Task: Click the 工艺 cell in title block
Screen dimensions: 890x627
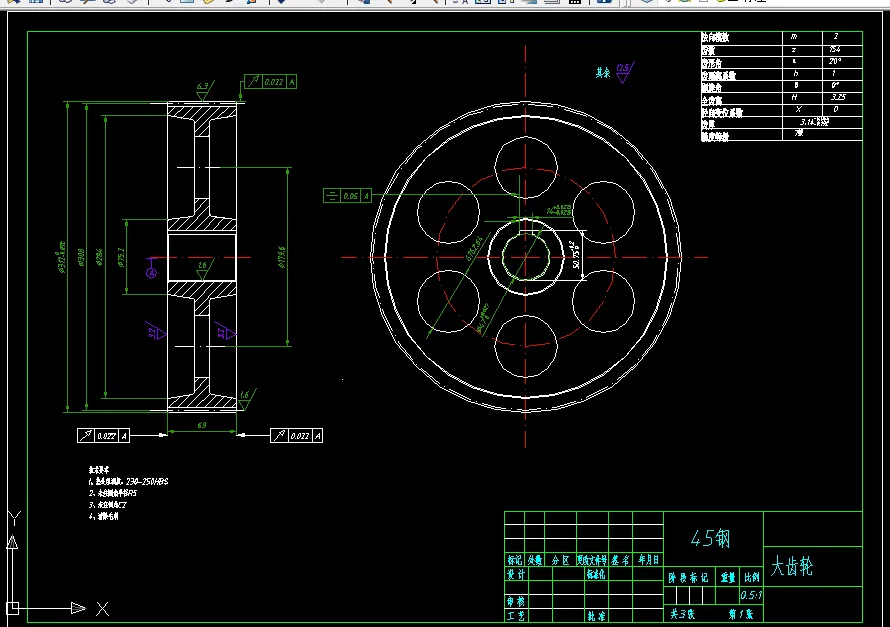Action: coord(515,616)
